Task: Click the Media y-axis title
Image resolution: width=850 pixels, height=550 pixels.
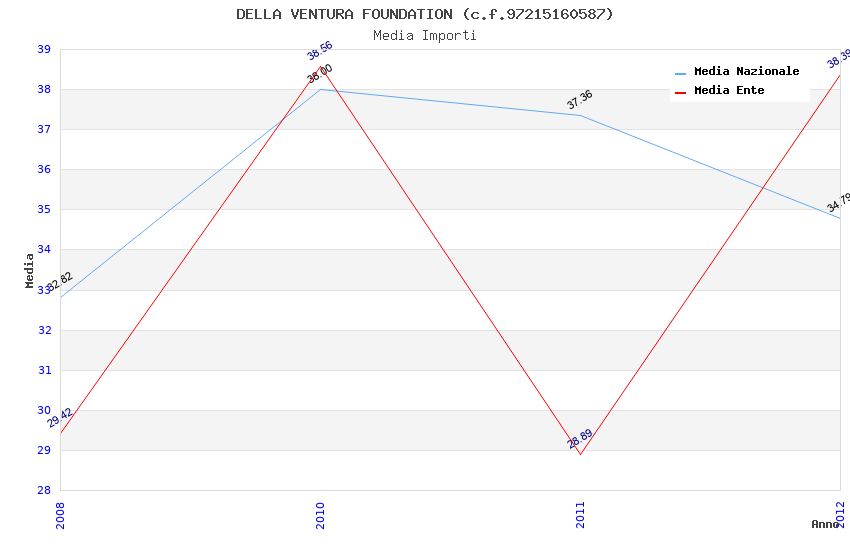Action: (30, 270)
